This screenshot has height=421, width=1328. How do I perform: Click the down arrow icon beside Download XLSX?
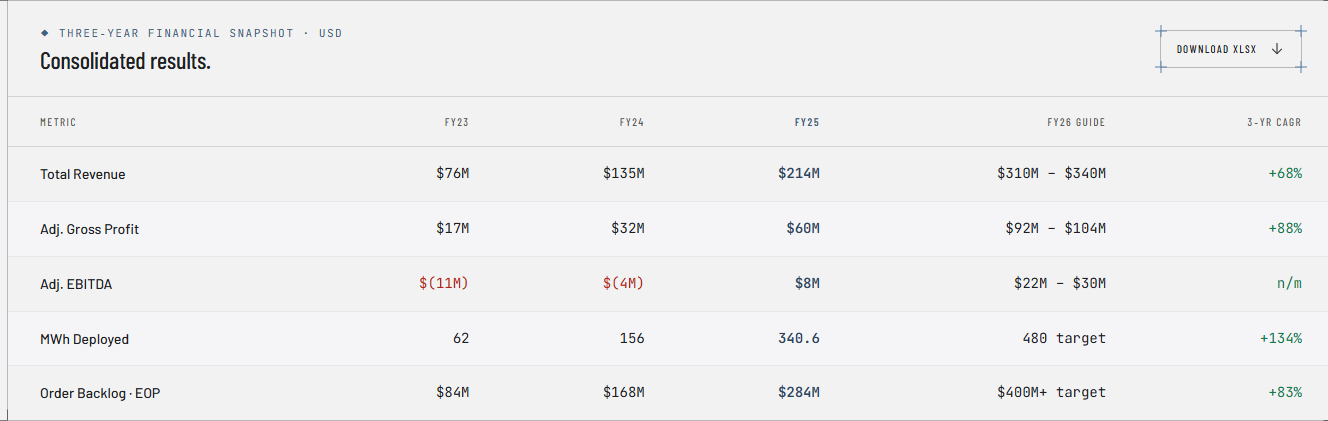click(x=1277, y=49)
